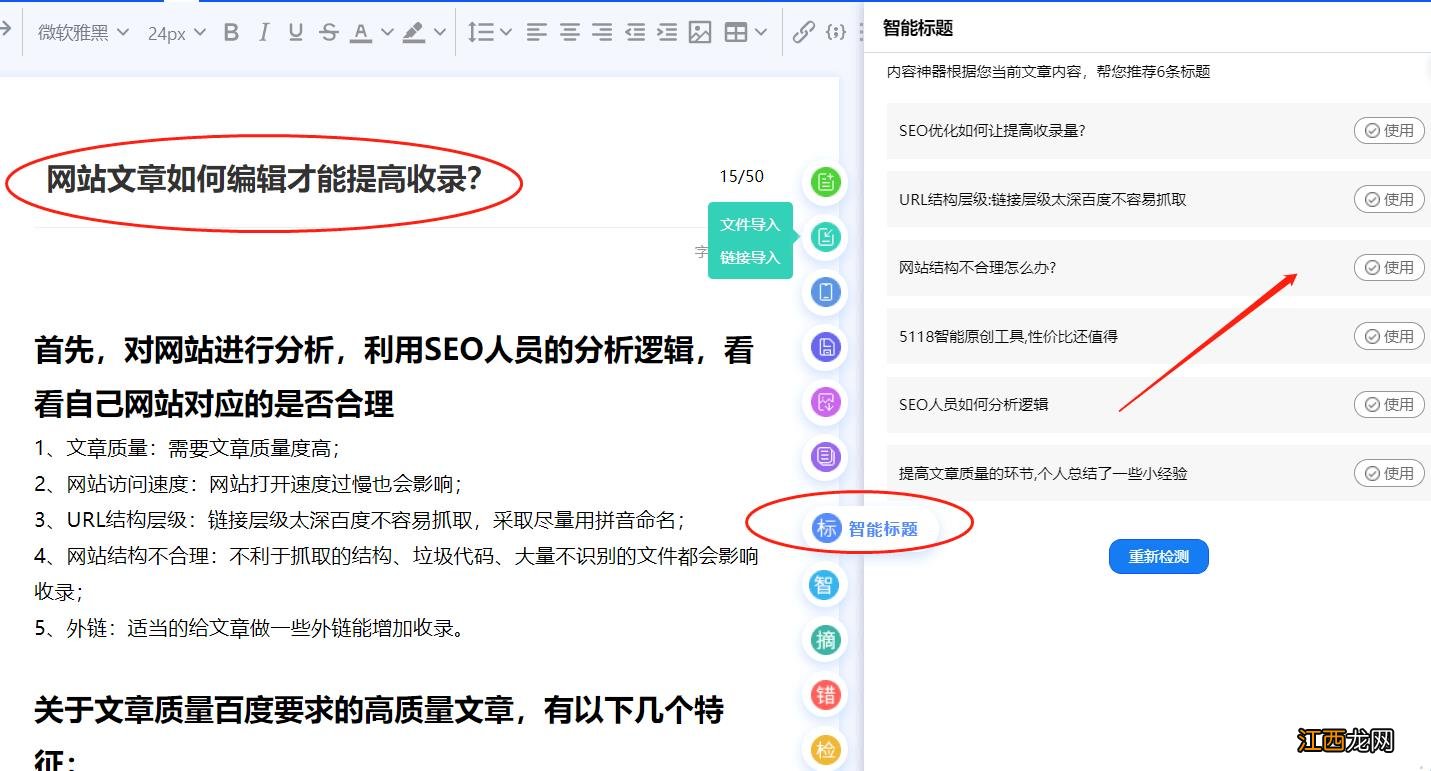Click the line '5、外链：适当的给文章做一些外链'
Viewport: 1431px width, 771px height.
[x=250, y=628]
